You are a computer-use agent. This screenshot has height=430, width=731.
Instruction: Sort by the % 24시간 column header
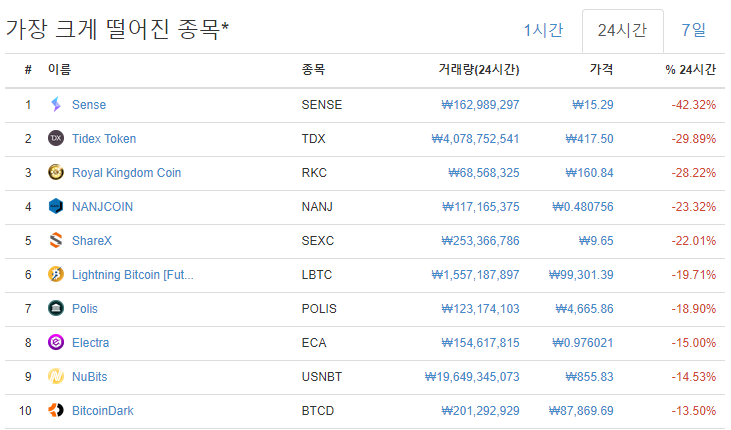690,70
